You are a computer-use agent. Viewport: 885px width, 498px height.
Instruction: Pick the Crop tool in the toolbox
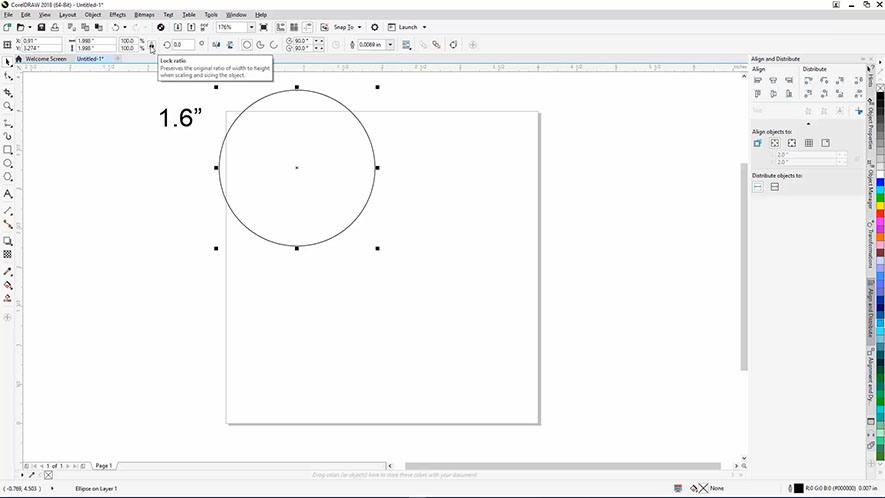click(8, 91)
